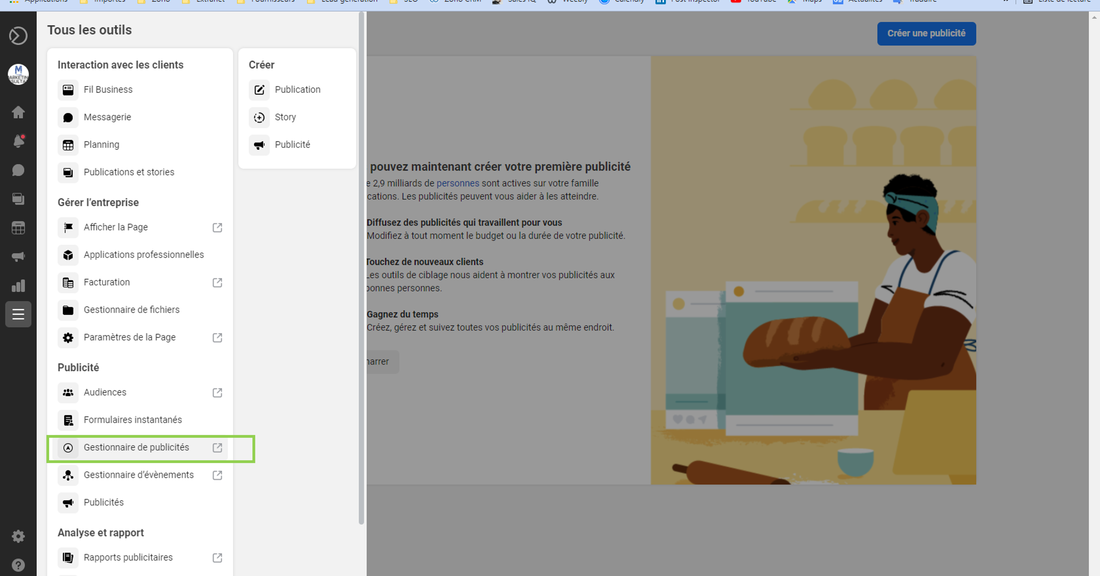Click the bakery illustration image

pos(813,270)
